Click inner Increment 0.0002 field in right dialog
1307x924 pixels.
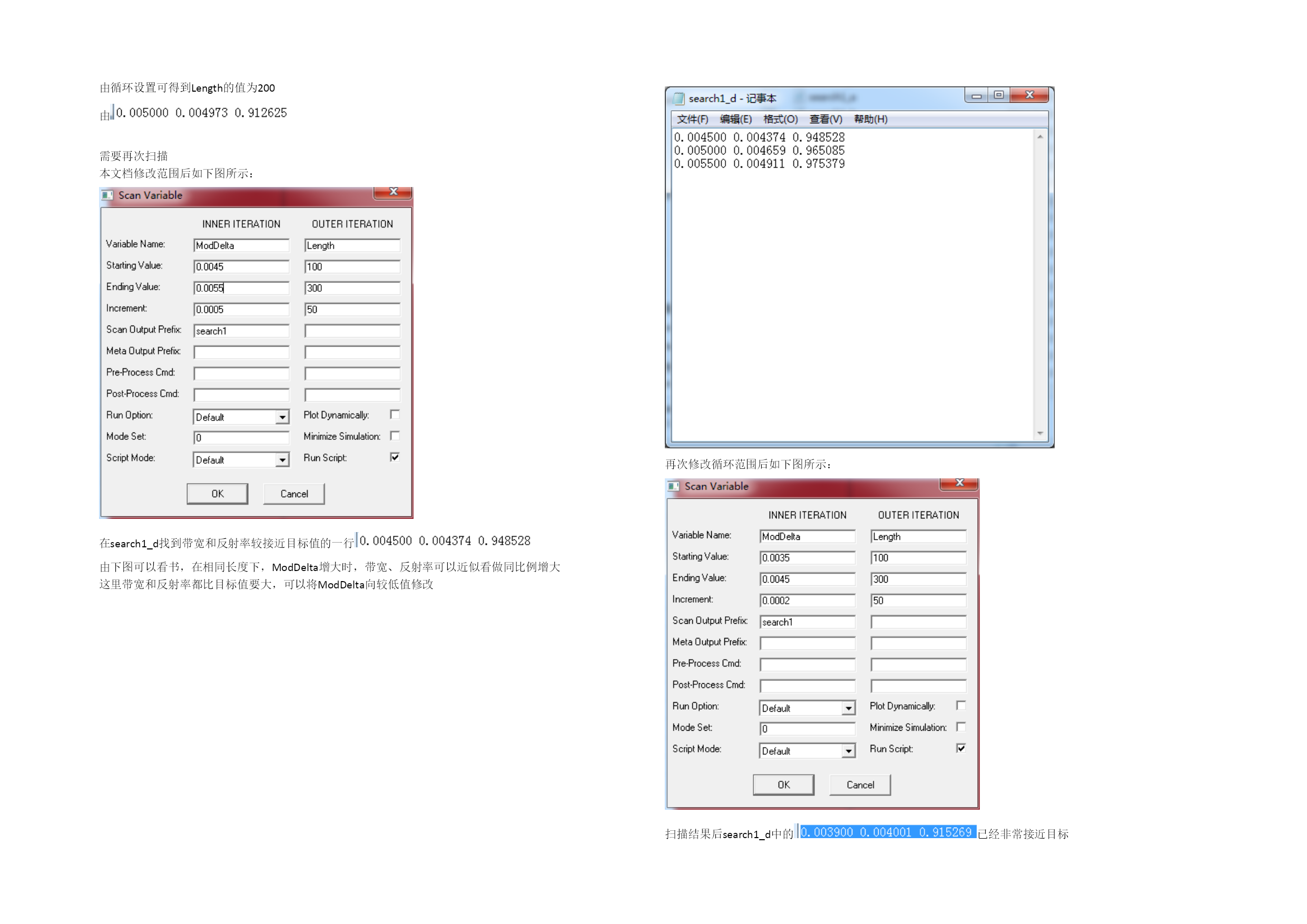[807, 601]
